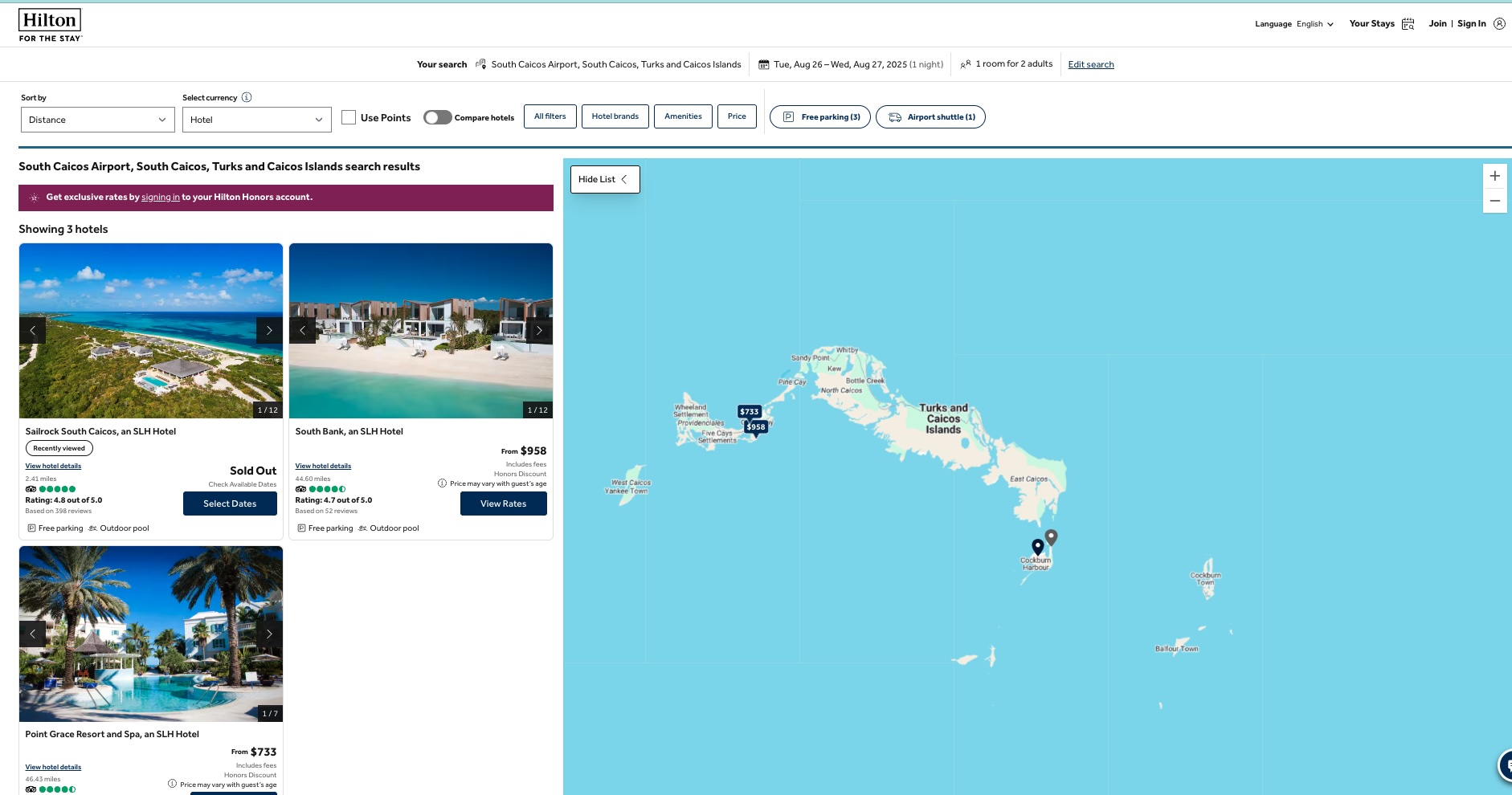The height and width of the screenshot is (795, 1512).
Task: Zoom in on the map
Action: coord(1495,176)
